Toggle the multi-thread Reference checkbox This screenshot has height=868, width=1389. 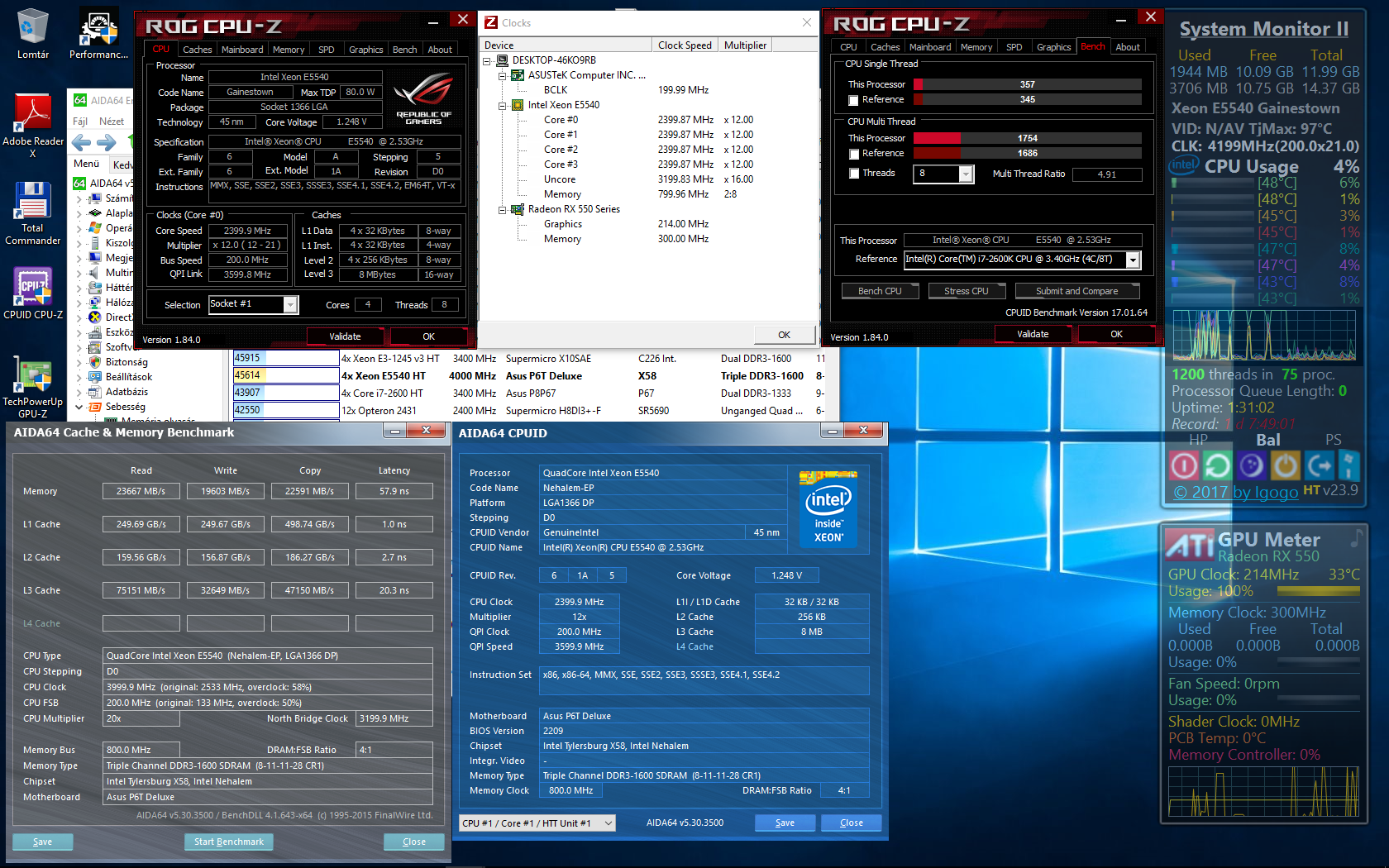coord(853,154)
